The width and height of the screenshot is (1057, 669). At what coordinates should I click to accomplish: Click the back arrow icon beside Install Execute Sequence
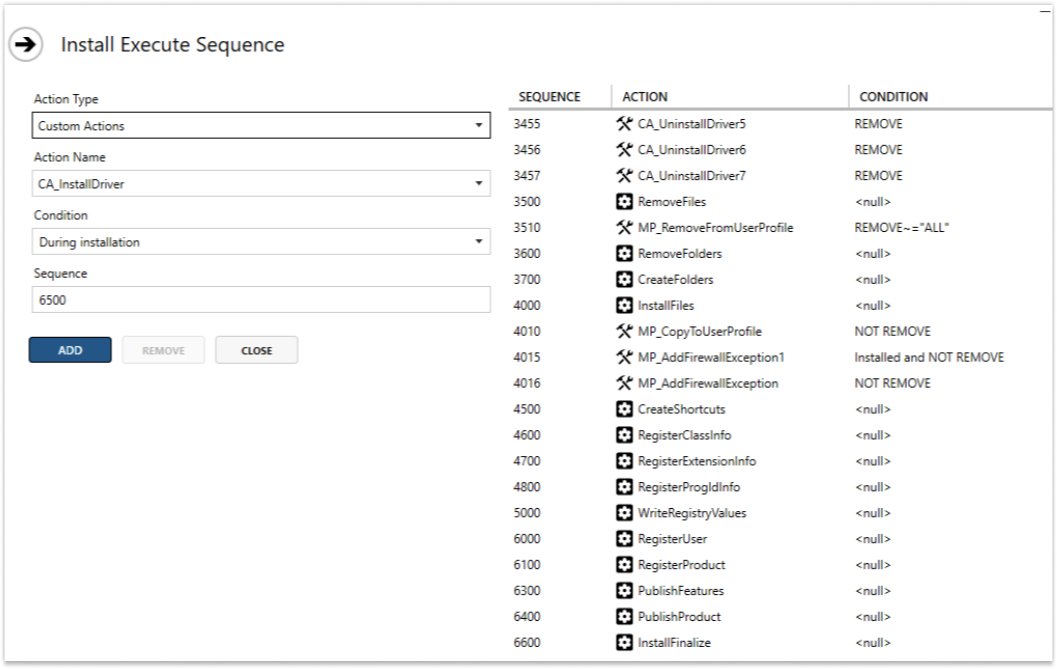(x=26, y=45)
